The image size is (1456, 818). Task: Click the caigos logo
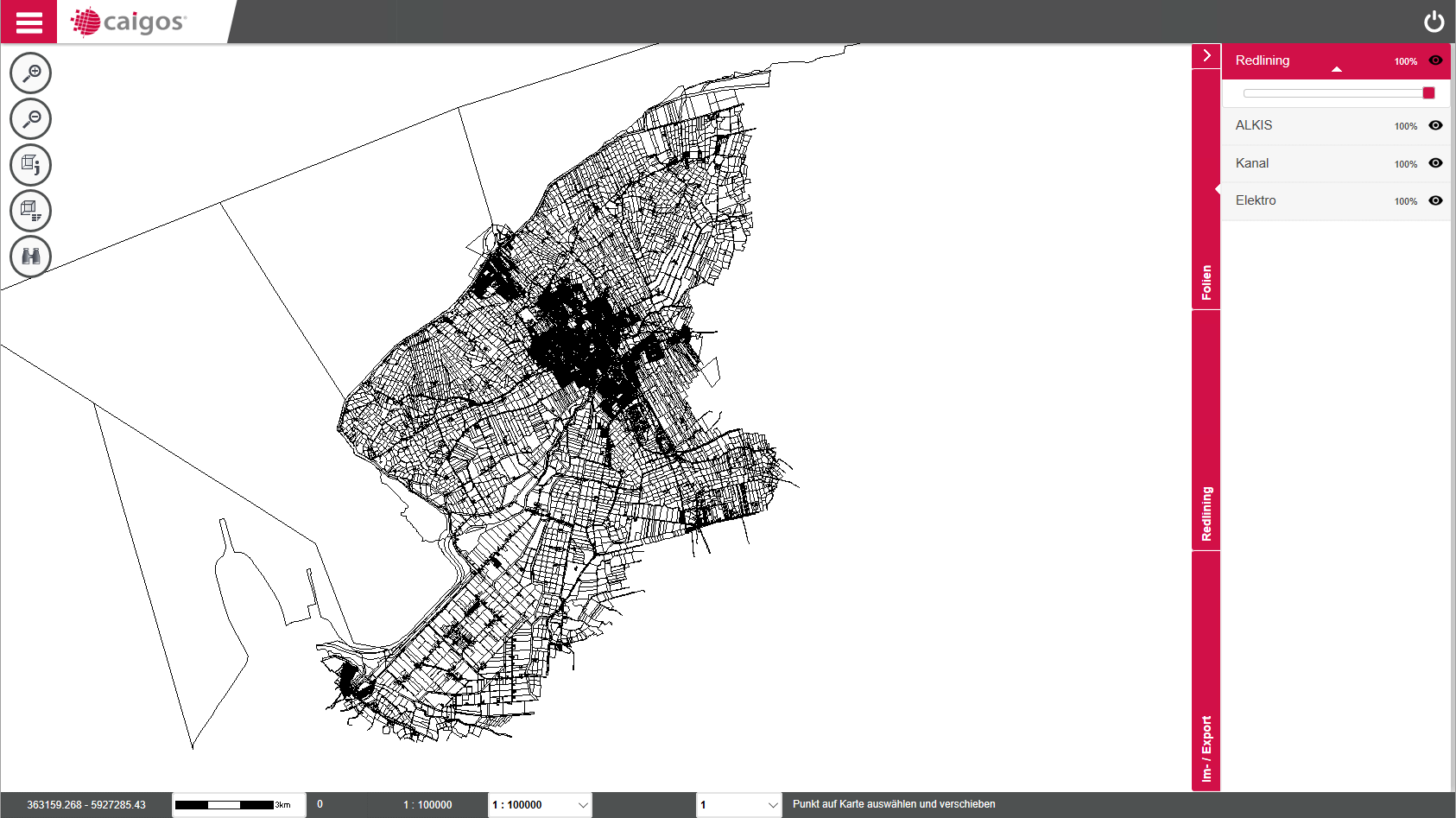point(130,22)
